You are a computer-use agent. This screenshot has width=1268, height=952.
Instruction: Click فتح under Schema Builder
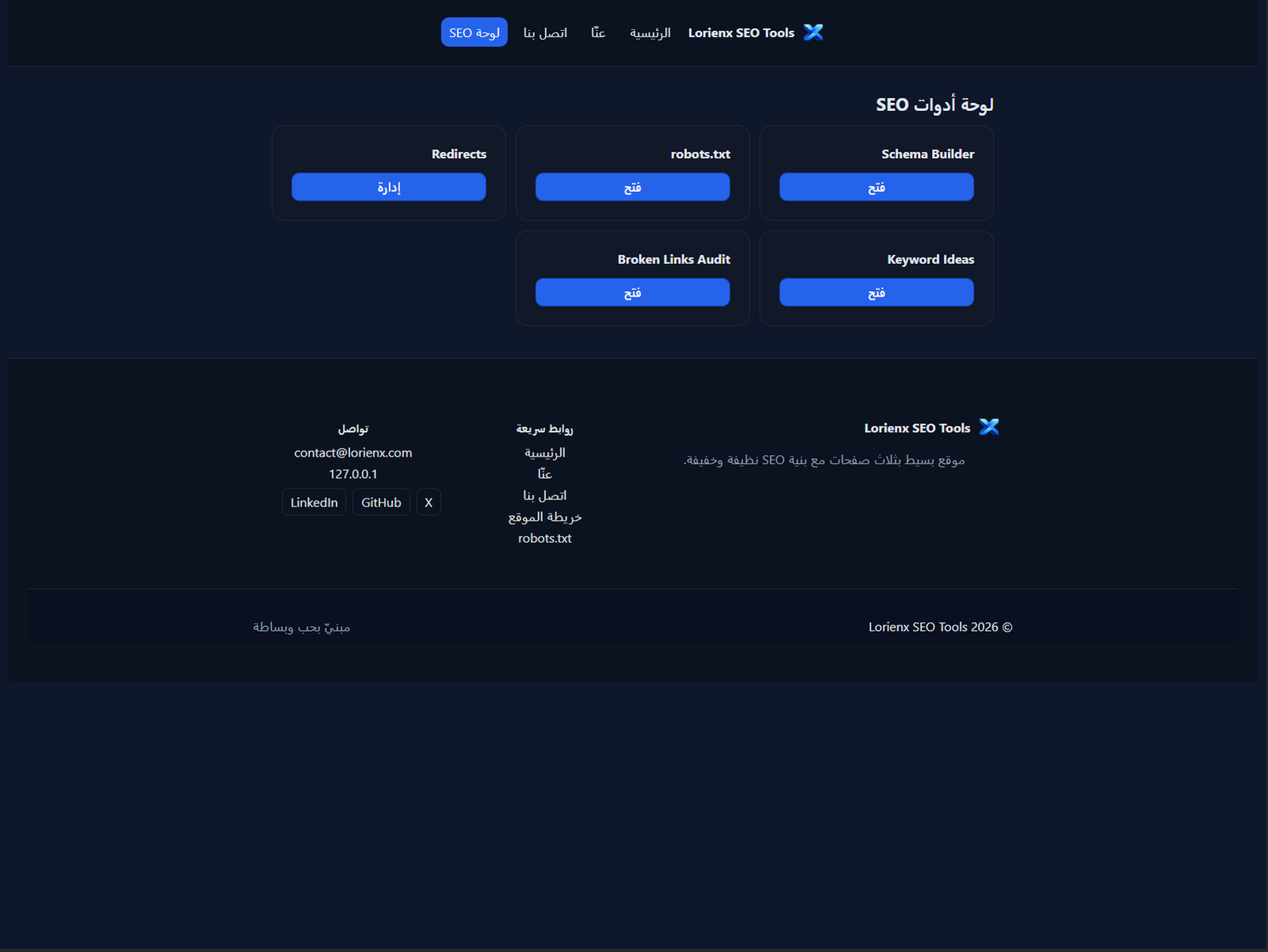pyautogui.click(x=877, y=186)
